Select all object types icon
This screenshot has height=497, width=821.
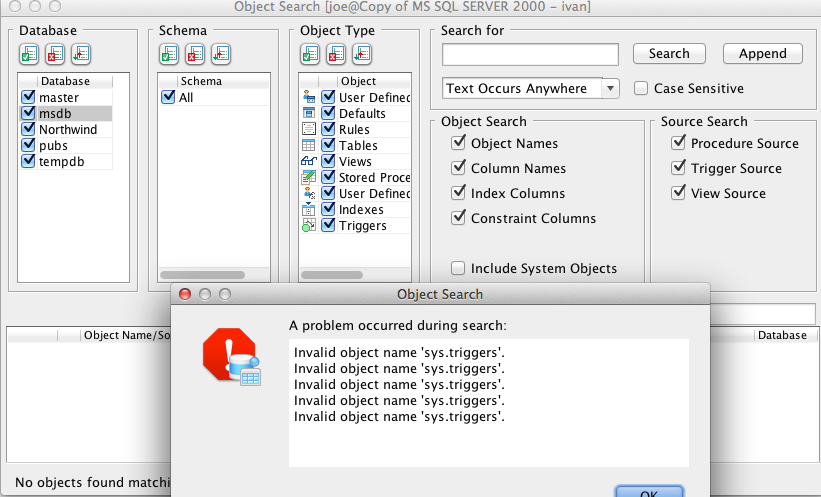click(310, 54)
